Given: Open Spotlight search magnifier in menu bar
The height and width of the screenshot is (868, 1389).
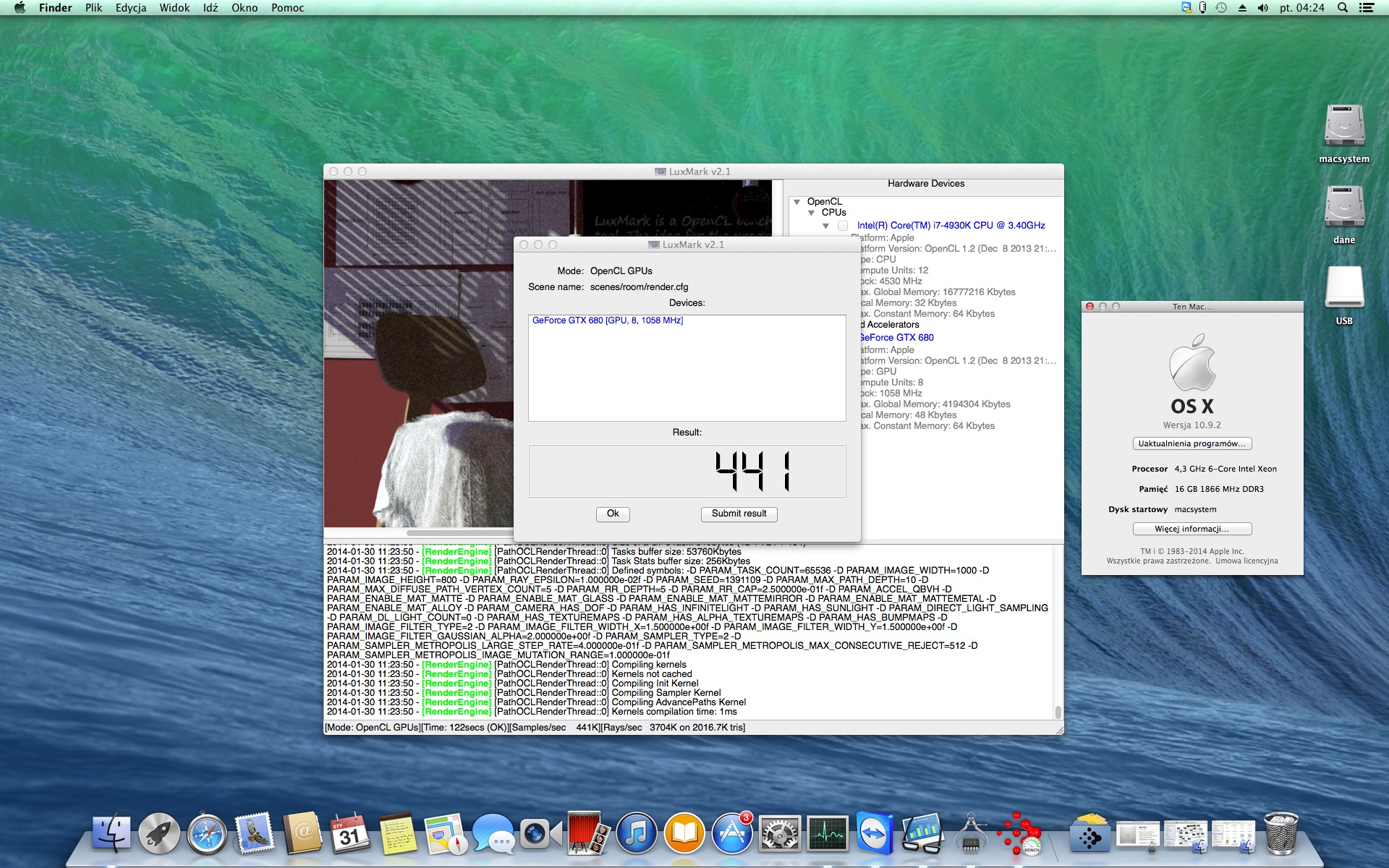Looking at the screenshot, I should (x=1343, y=8).
